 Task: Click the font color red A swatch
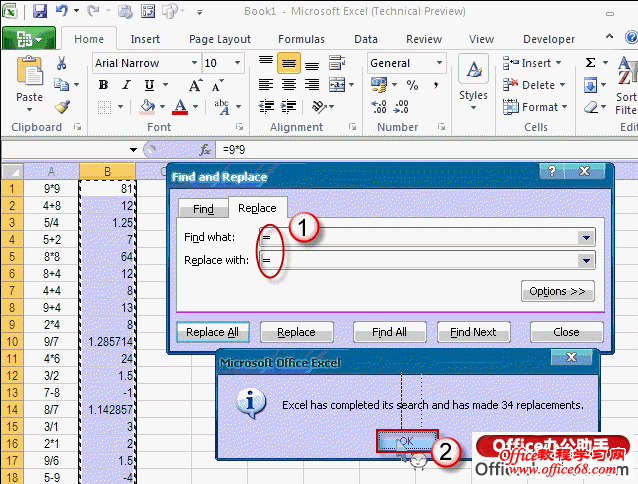[181, 106]
